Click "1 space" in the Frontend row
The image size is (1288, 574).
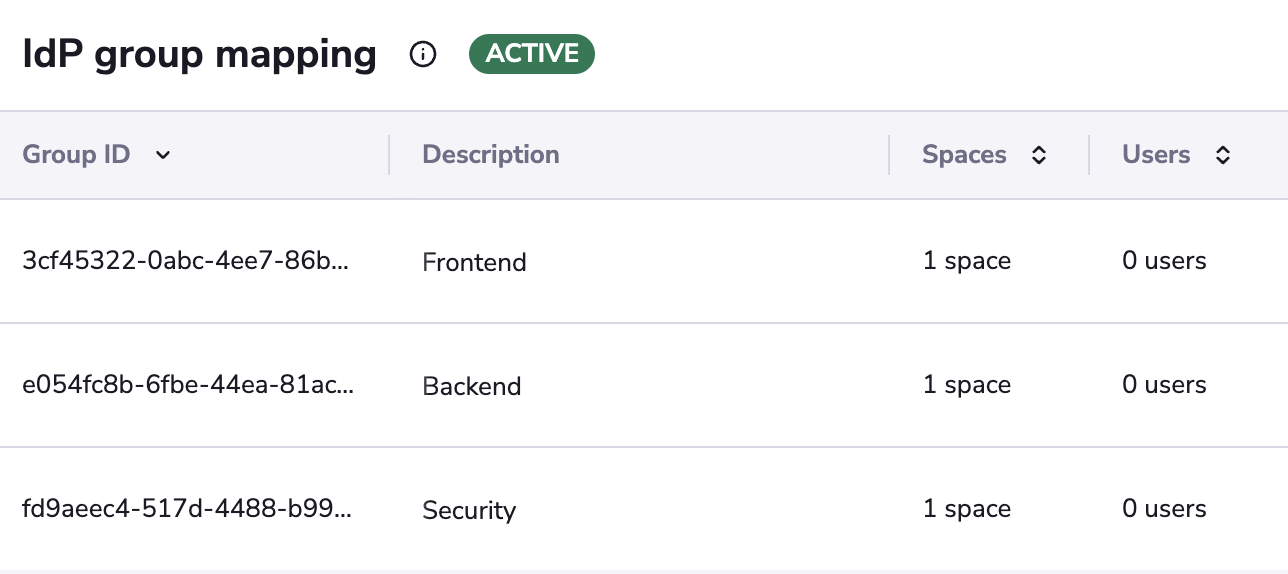(966, 261)
